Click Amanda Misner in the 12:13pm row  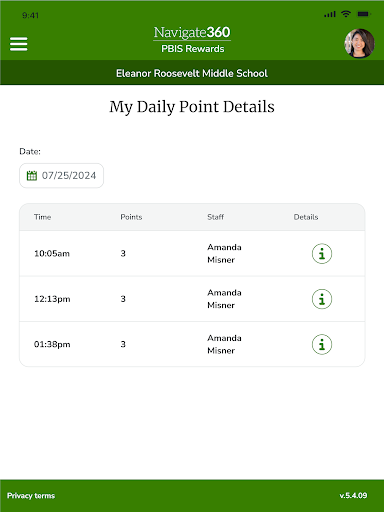pos(224,299)
